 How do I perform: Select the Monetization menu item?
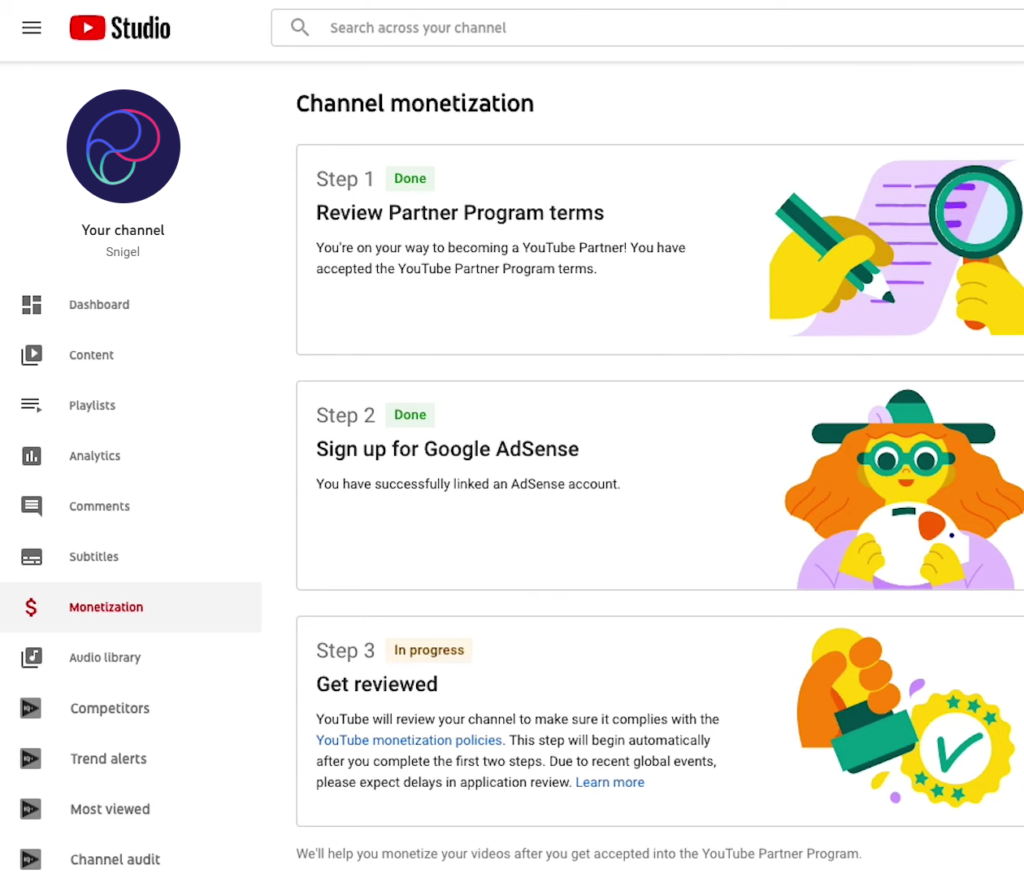[x=131, y=607]
